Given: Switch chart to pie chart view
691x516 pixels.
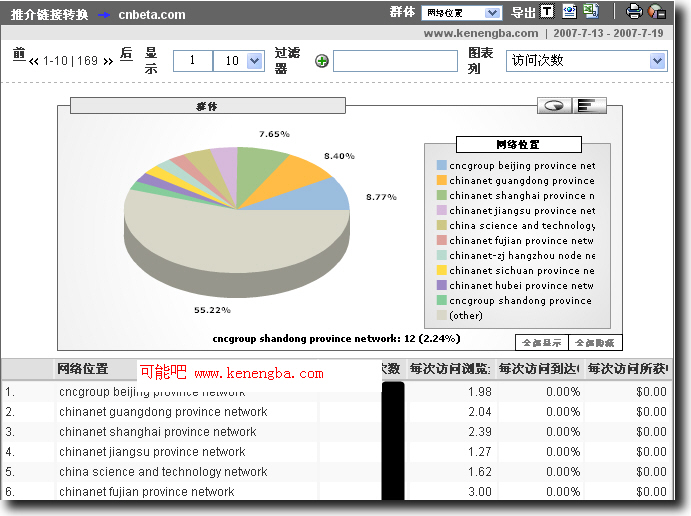Looking at the screenshot, I should click(x=553, y=105).
